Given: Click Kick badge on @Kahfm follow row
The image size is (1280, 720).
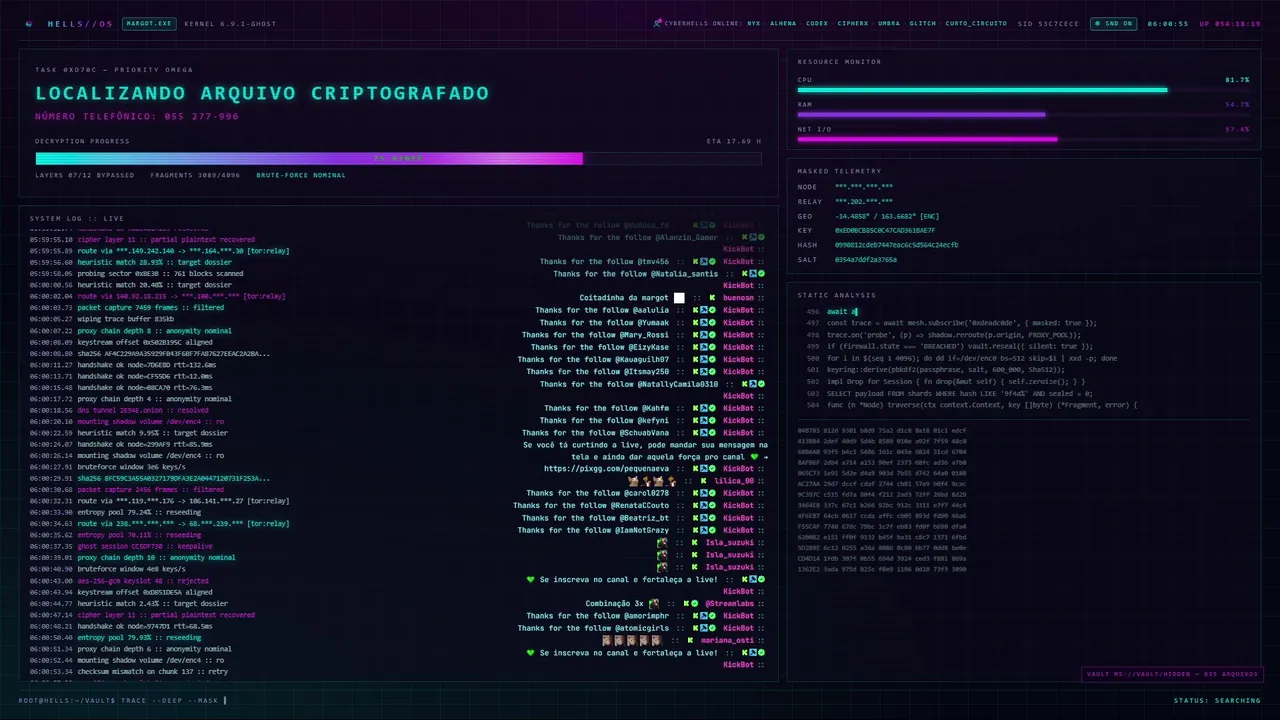Looking at the screenshot, I should (x=696, y=408).
